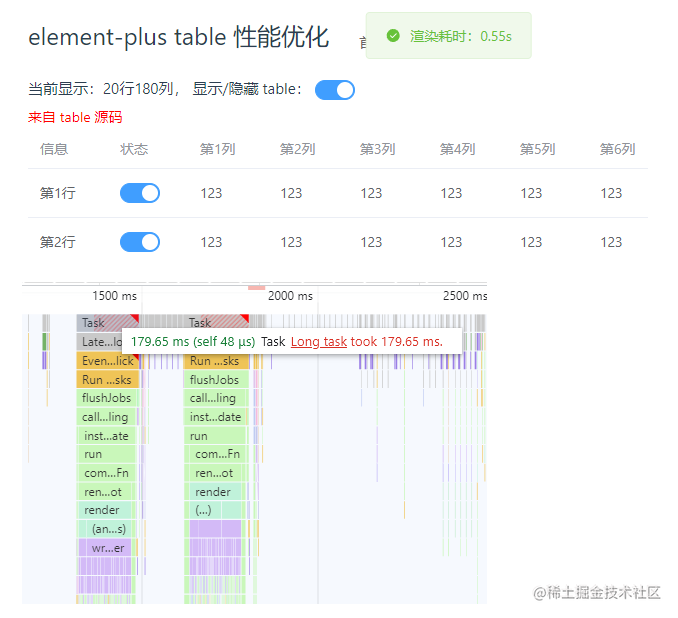The height and width of the screenshot is (618, 678).
Task: Toggle the status switch in row 第2行
Action: 140,242
